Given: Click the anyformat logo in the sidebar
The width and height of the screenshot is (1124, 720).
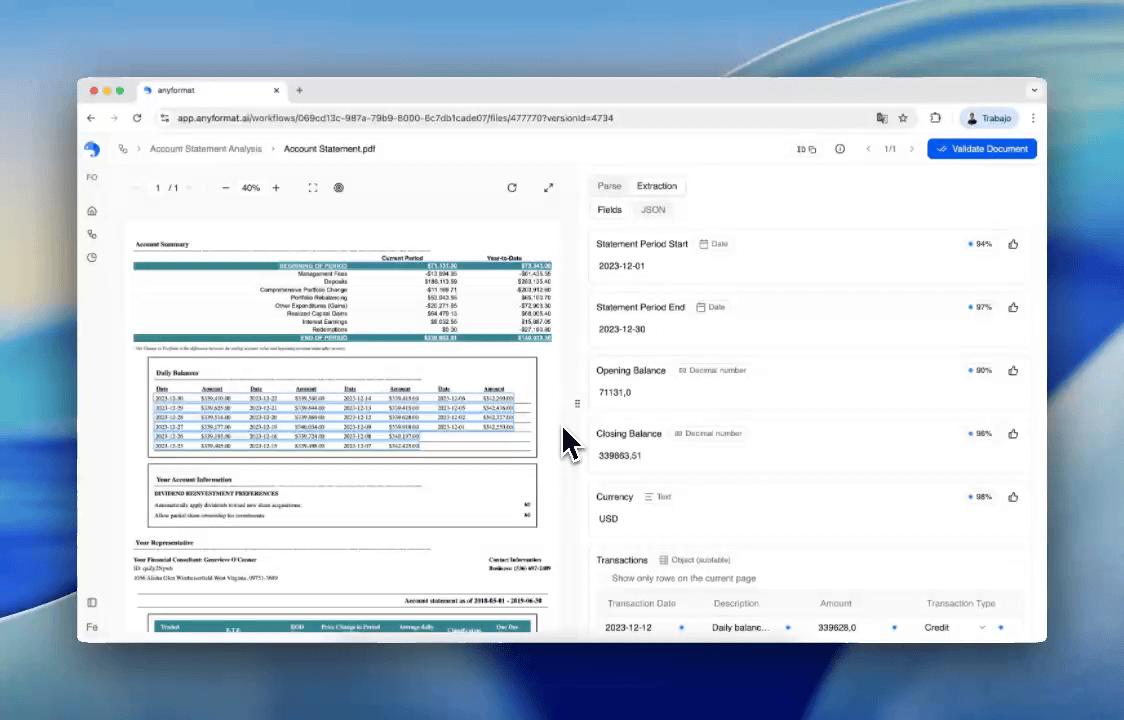Looking at the screenshot, I should (x=92, y=148).
